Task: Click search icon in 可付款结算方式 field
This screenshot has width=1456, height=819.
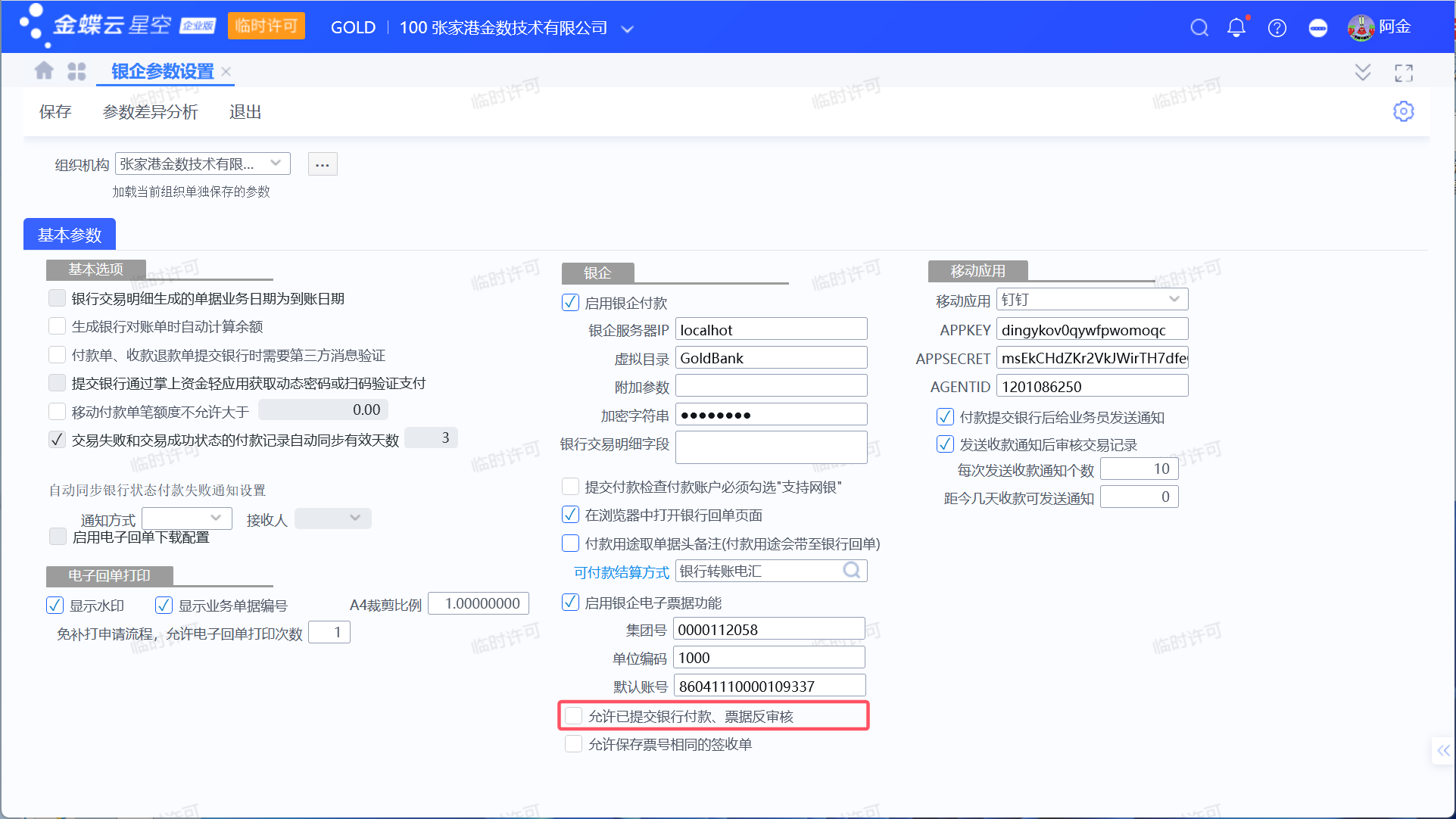Action: point(852,570)
